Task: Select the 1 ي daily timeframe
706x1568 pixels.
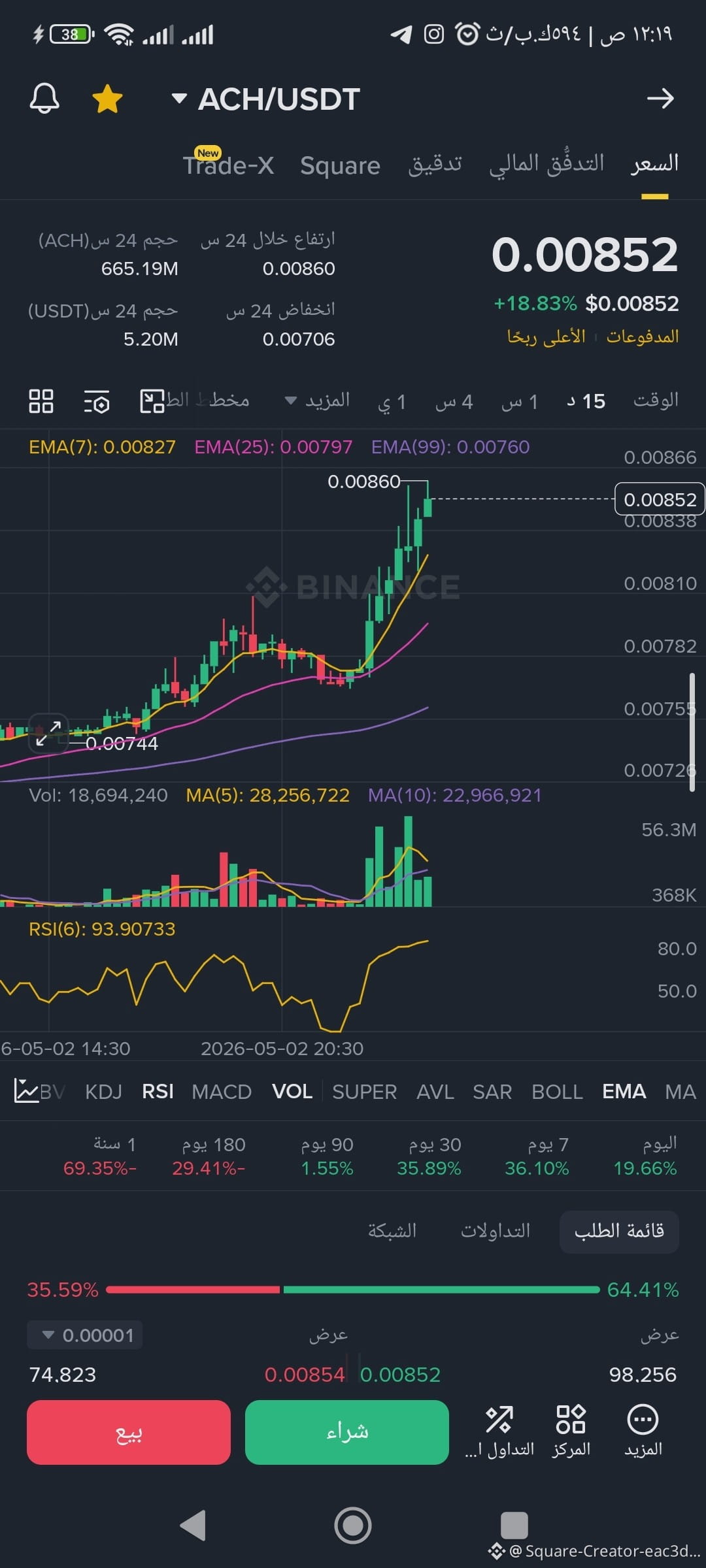Action: click(392, 401)
